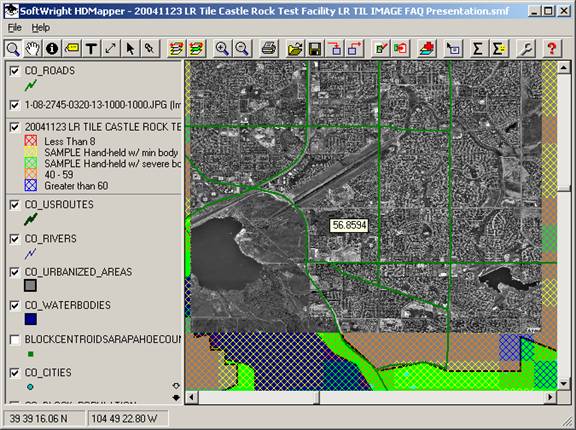Open a file with folder icon

pyautogui.click(x=295, y=48)
